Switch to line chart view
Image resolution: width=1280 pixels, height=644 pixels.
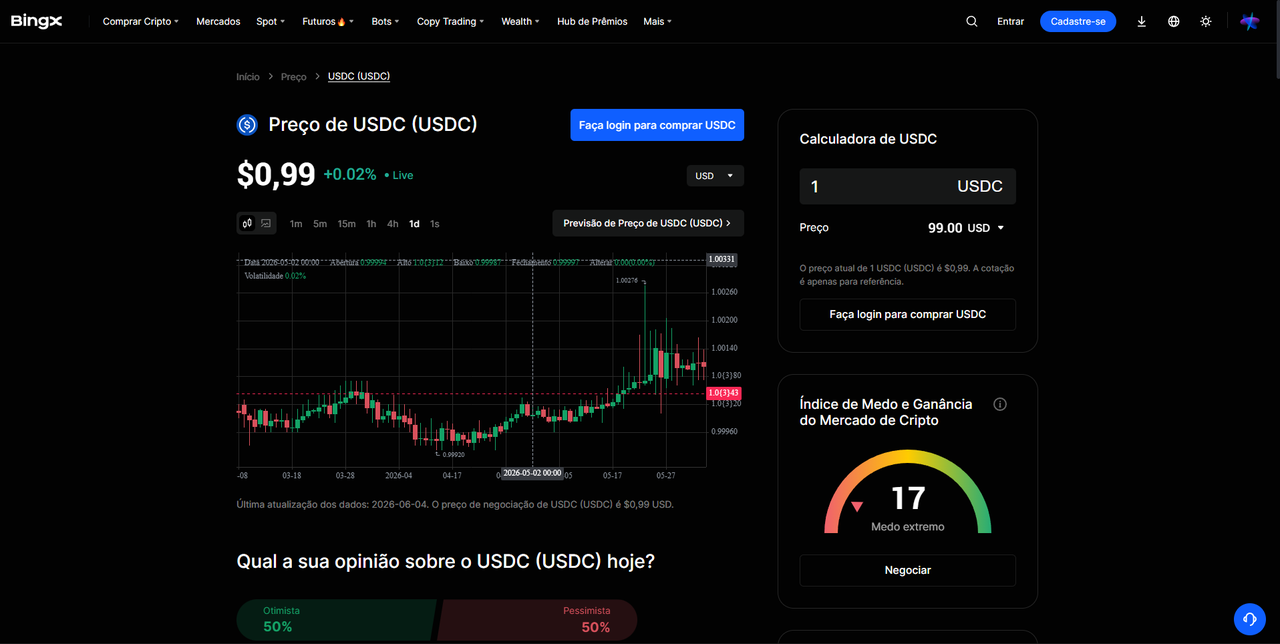tap(266, 223)
